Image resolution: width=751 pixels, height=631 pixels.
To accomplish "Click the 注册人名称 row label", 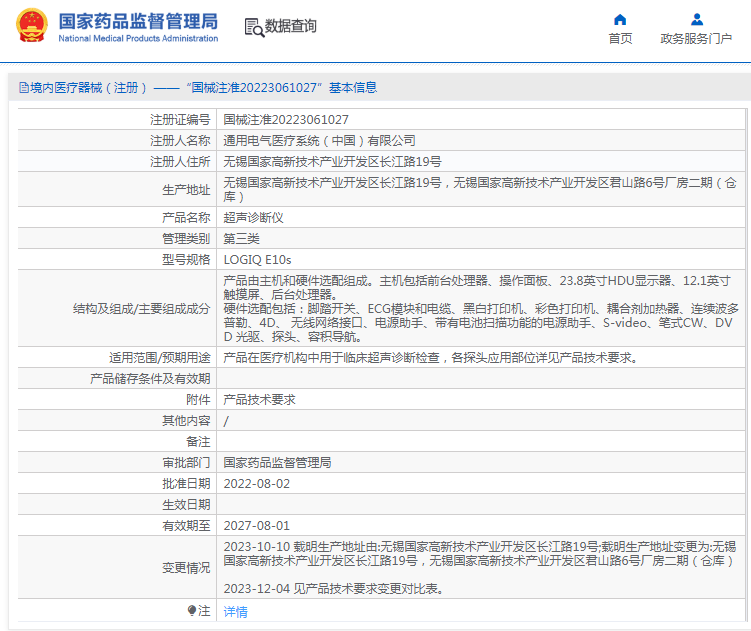I will [x=180, y=141].
